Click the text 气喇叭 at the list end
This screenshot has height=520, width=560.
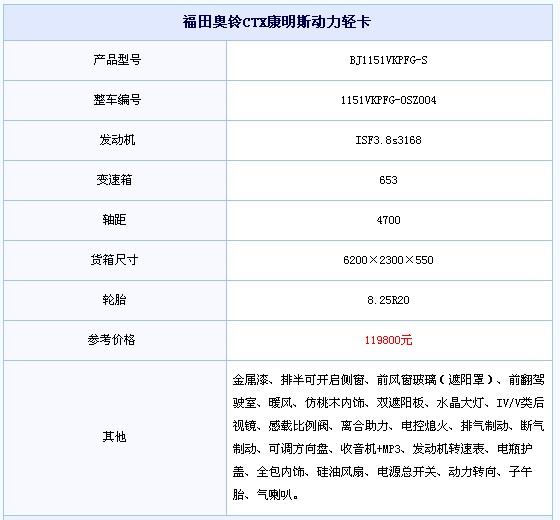[274, 495]
